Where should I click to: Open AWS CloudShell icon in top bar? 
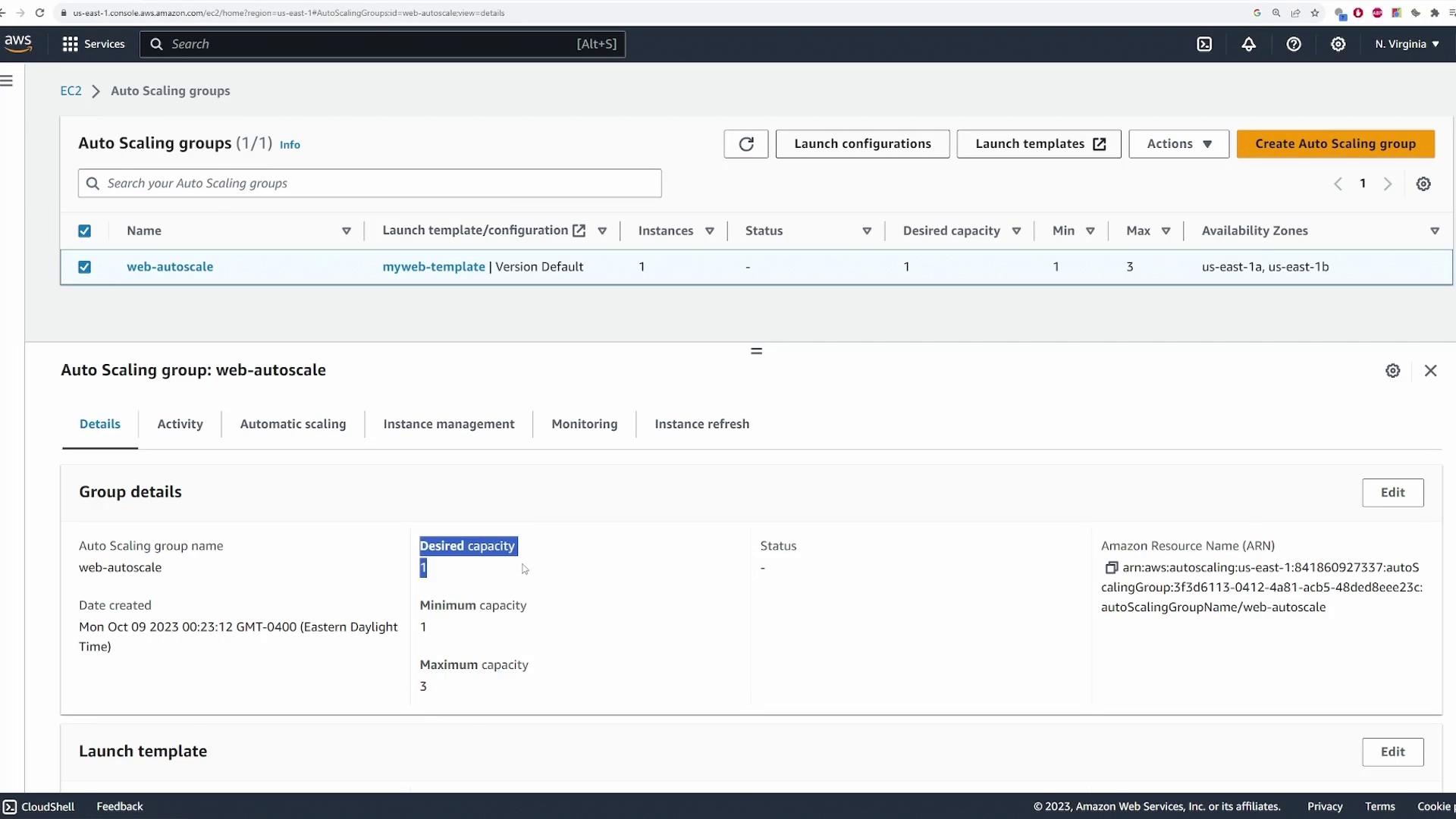[1204, 44]
